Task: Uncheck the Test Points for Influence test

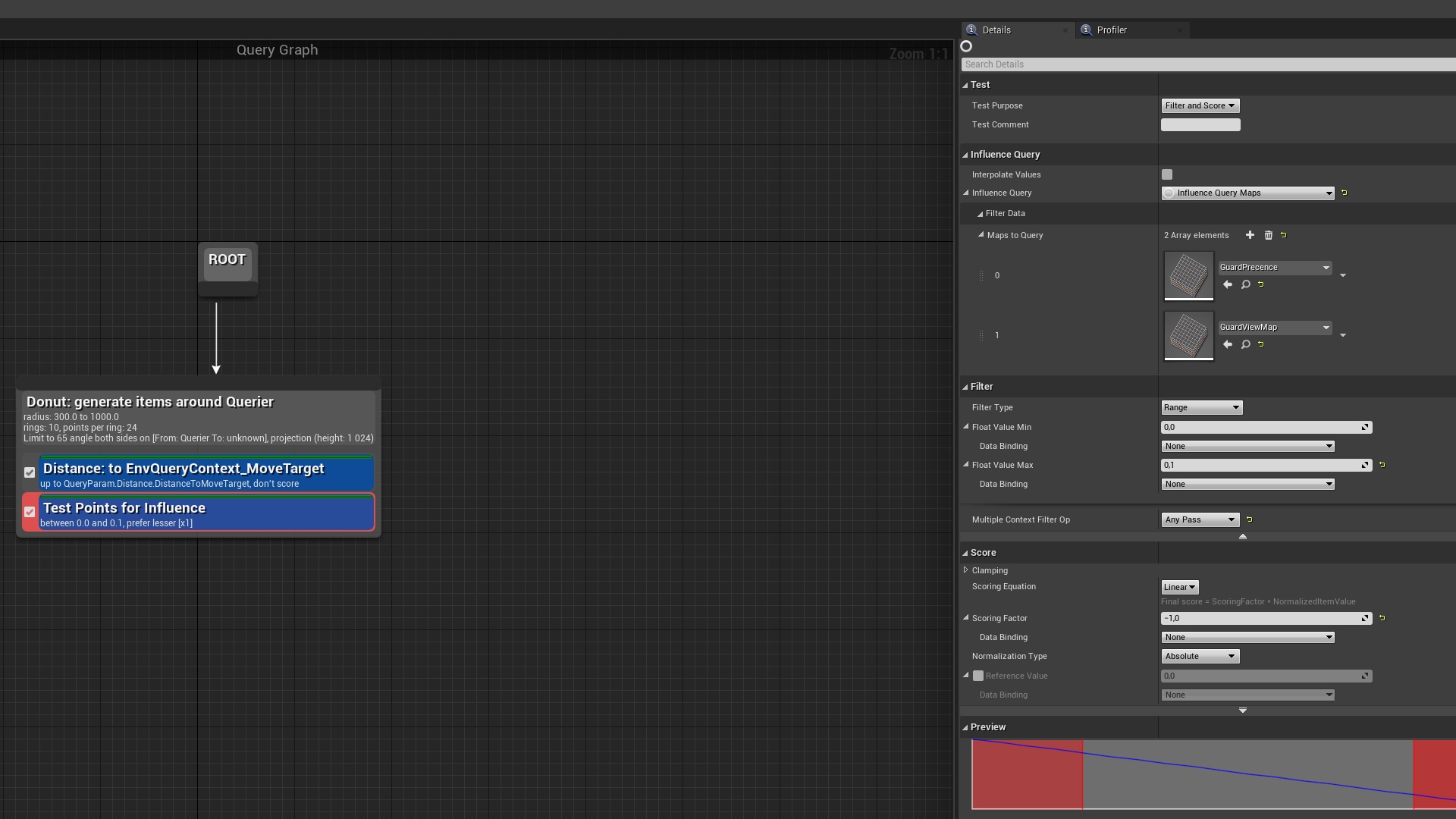Action: click(30, 512)
